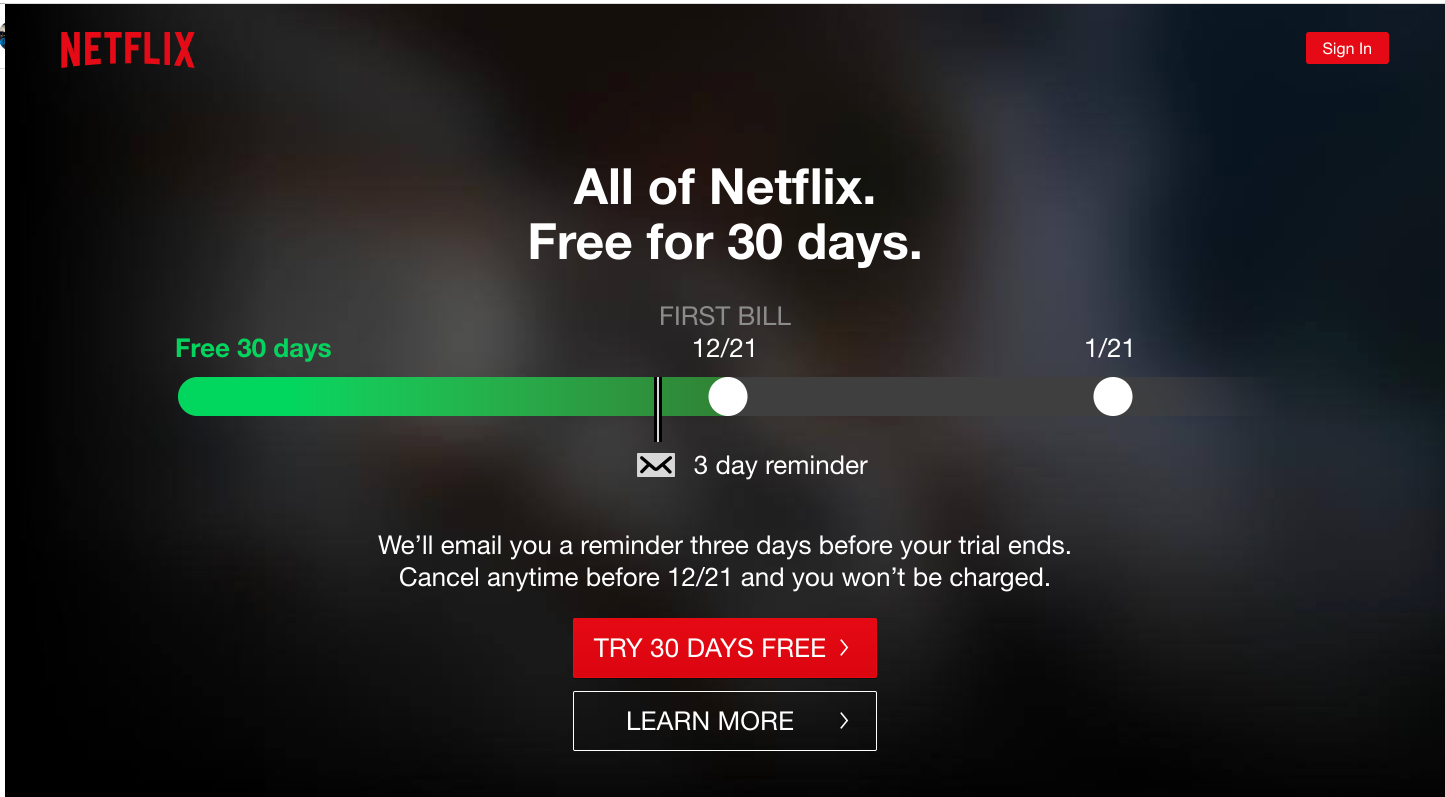
Task: Click the "Cancel anytime before 12/21" text
Action: pyautogui.click(x=567, y=577)
